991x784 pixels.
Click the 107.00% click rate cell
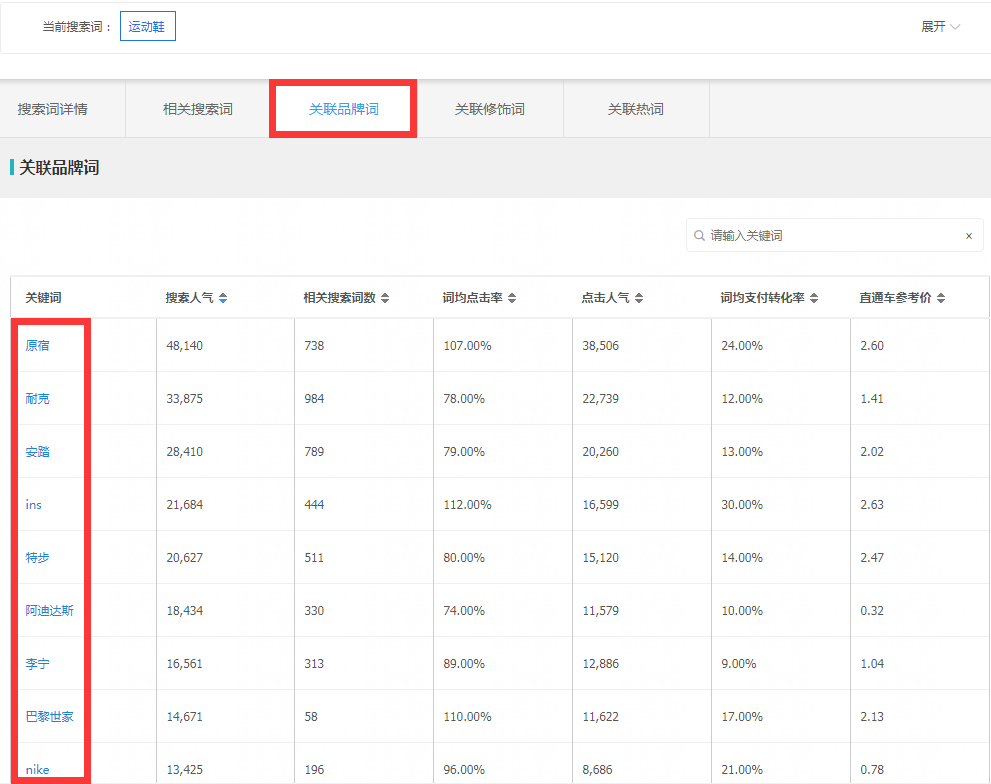467,346
